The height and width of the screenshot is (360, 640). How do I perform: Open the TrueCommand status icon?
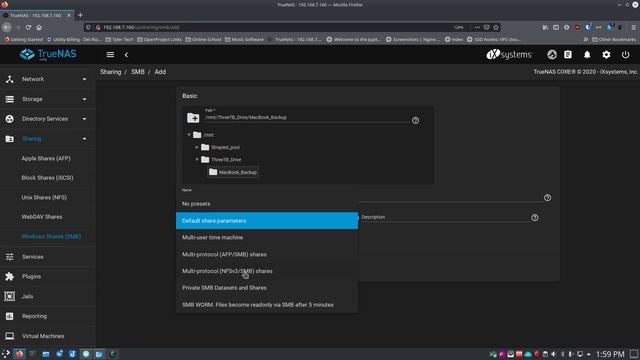(552, 54)
